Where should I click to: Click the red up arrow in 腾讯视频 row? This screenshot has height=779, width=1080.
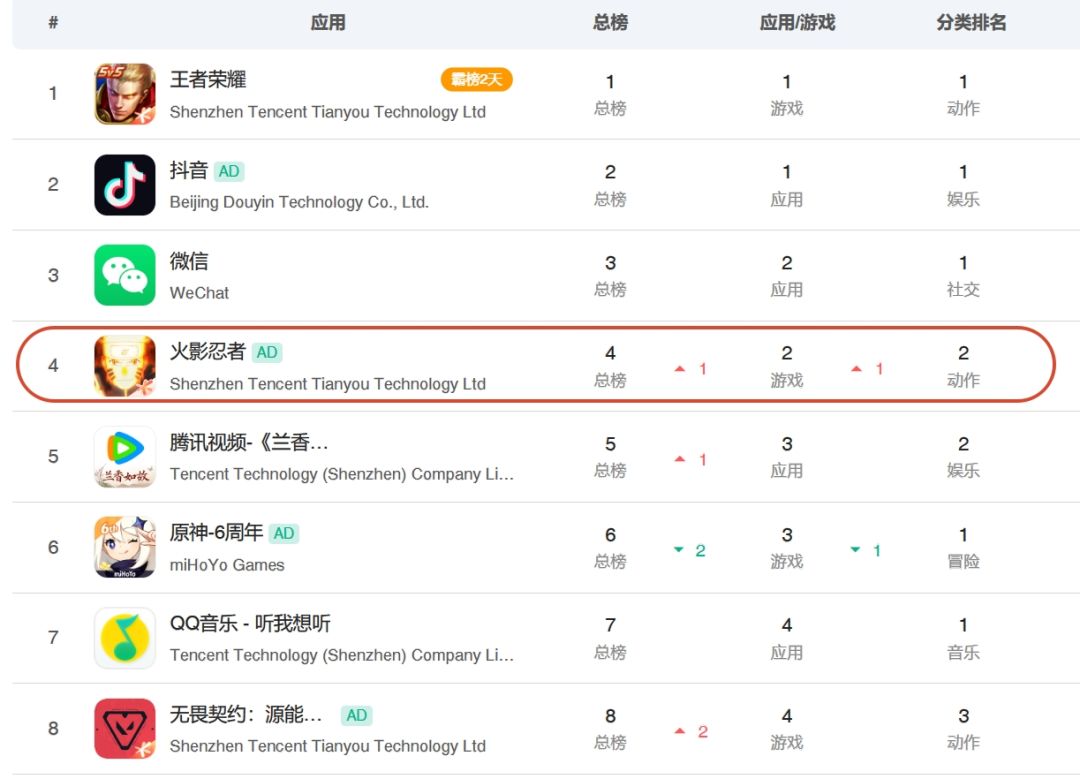click(x=680, y=459)
